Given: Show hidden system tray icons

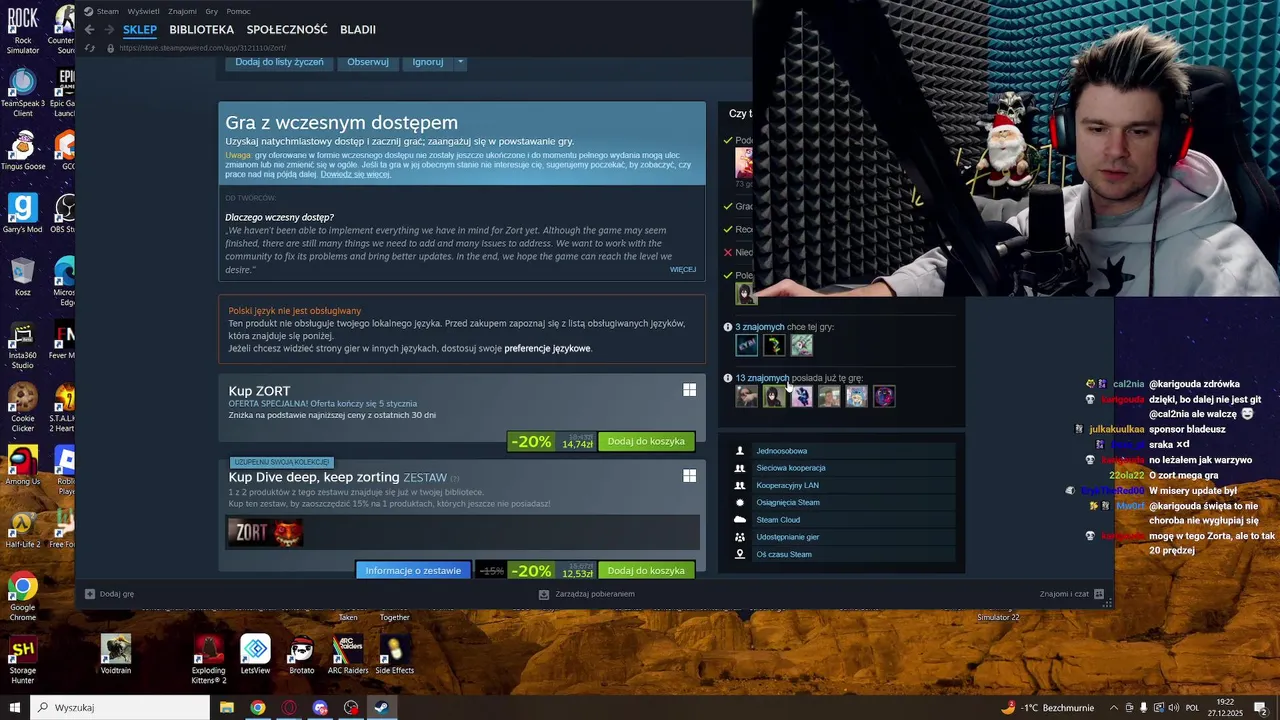Looking at the screenshot, I should tap(1114, 707).
